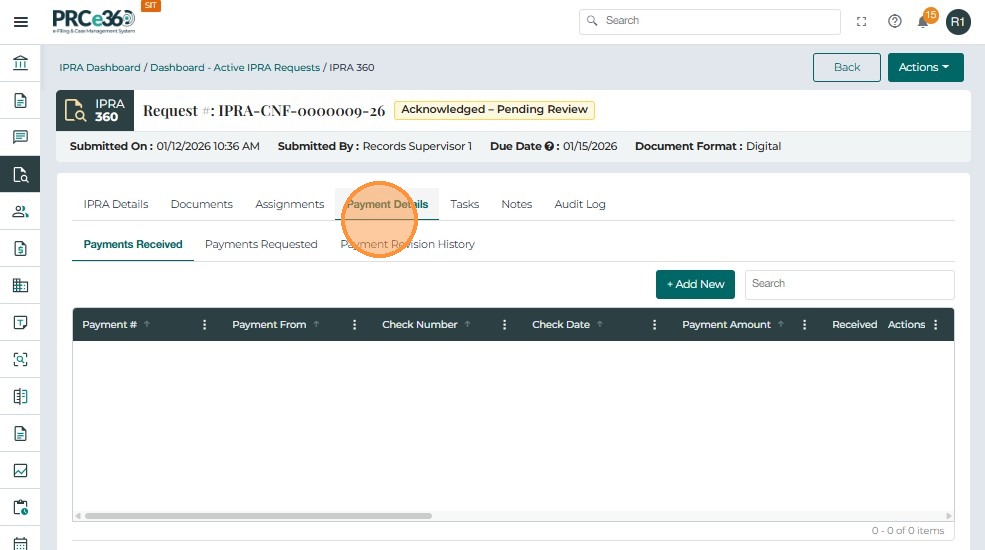Open the Actions column menu dots
The width and height of the screenshot is (985, 550).
936,325
